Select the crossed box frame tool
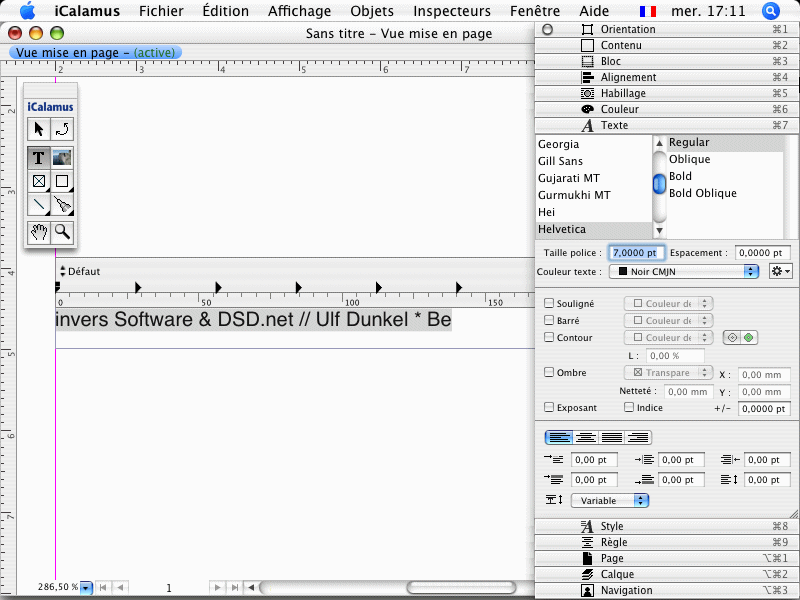Image resolution: width=800 pixels, height=600 pixels. (x=39, y=181)
